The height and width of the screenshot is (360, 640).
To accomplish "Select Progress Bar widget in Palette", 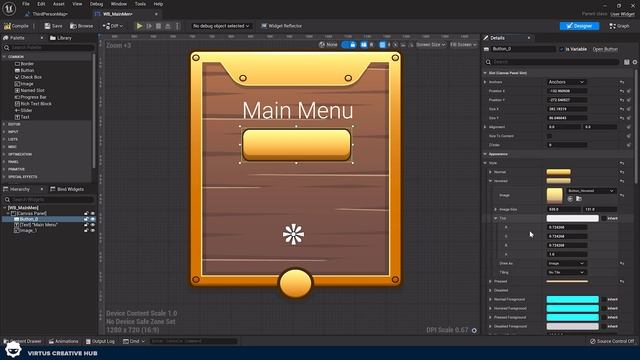I will [x=33, y=97].
